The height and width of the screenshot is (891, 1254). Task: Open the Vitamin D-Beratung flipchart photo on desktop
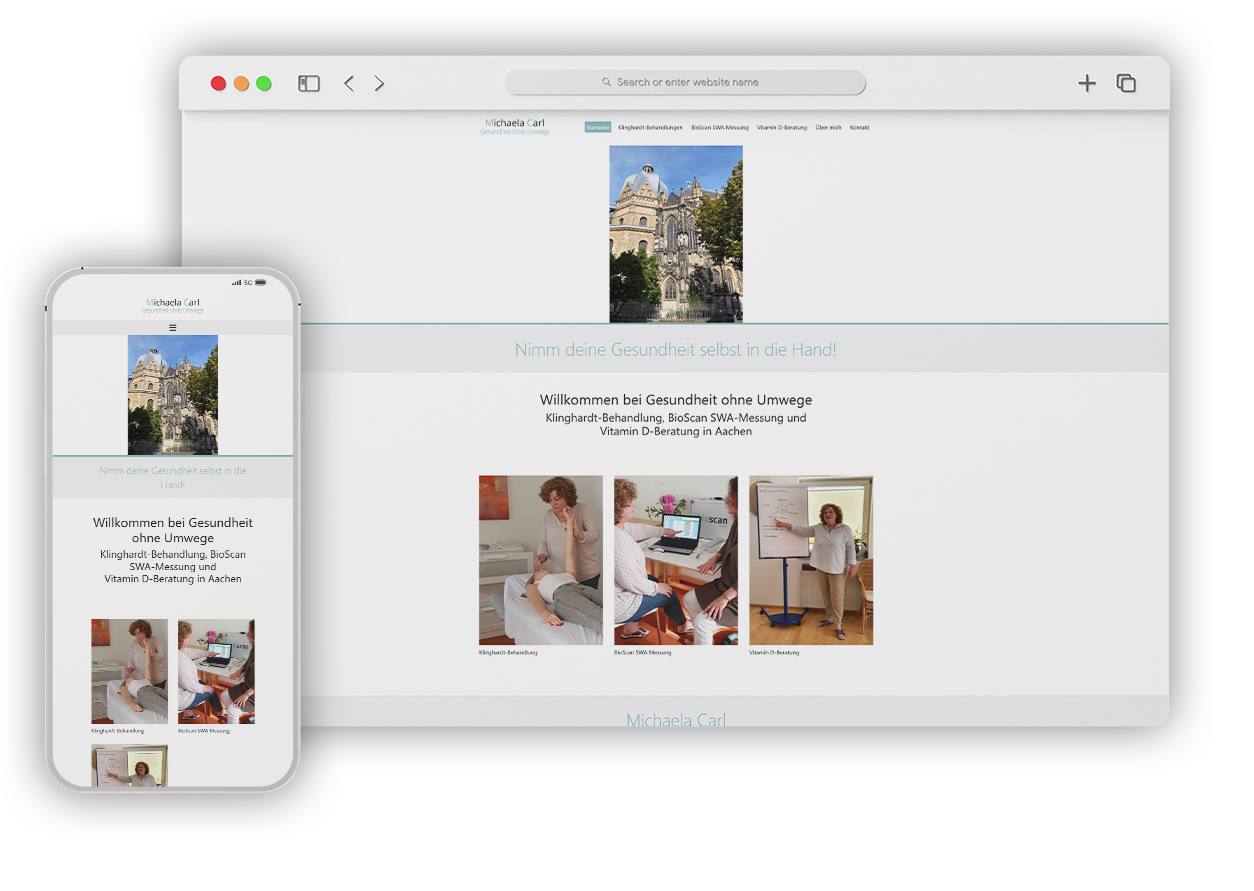point(811,560)
